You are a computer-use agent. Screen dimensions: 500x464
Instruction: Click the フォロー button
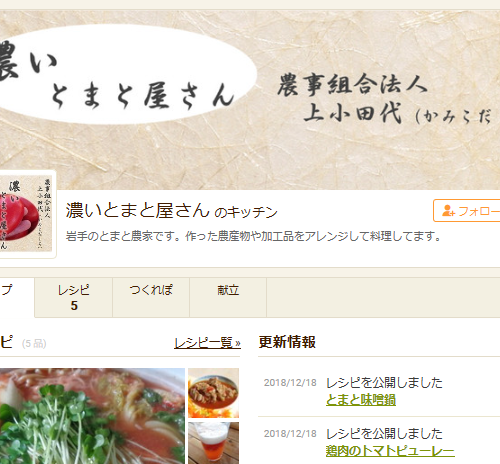(x=467, y=211)
